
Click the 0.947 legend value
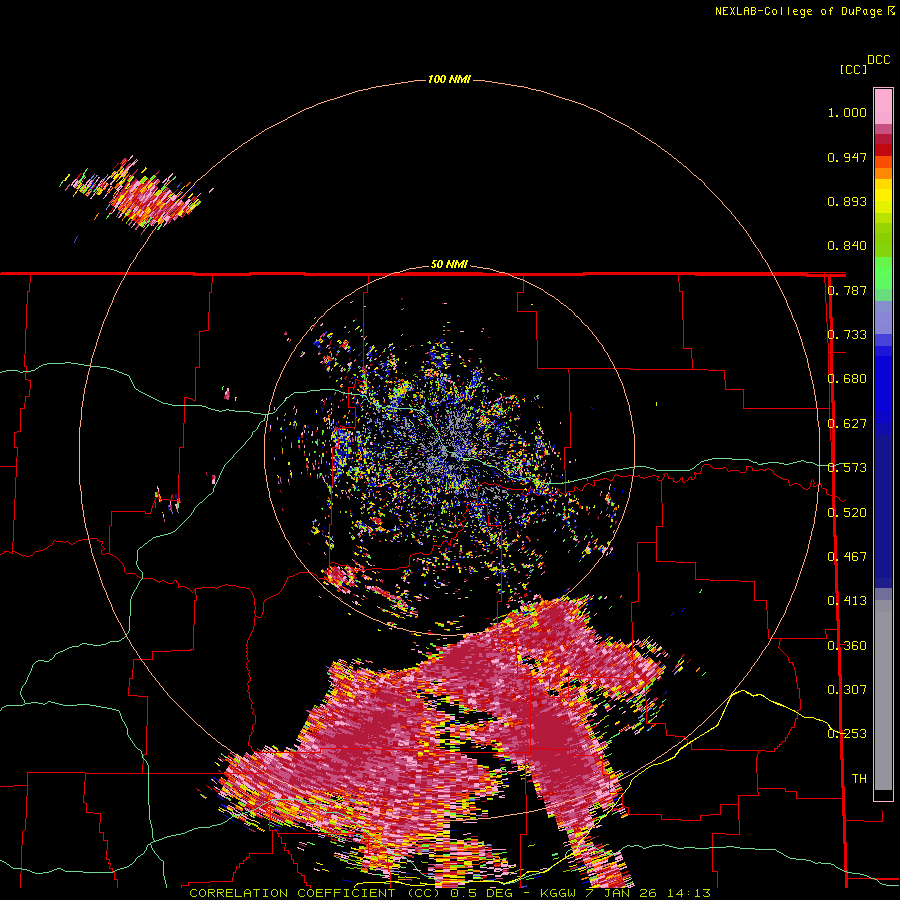click(847, 157)
